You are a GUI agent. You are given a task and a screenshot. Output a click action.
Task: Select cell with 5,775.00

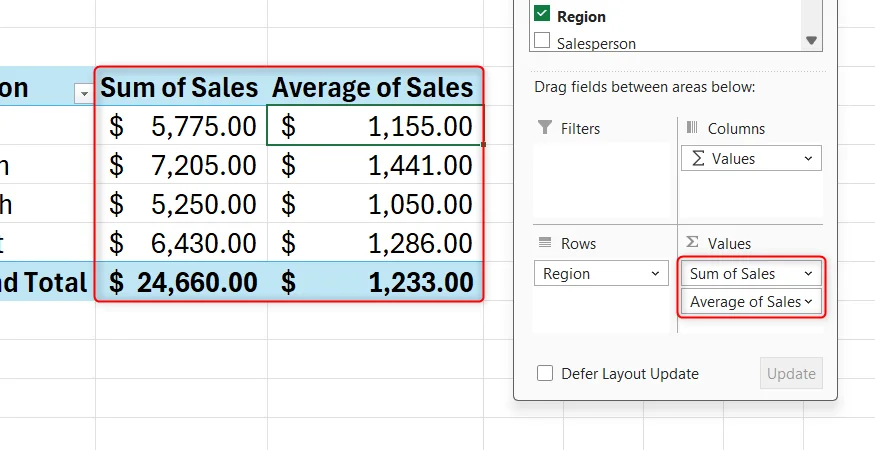click(181, 126)
